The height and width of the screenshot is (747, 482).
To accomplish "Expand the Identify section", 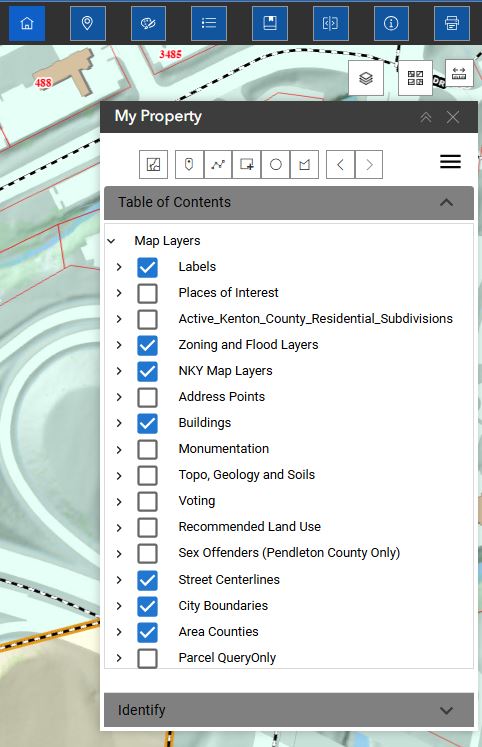I will (289, 710).
